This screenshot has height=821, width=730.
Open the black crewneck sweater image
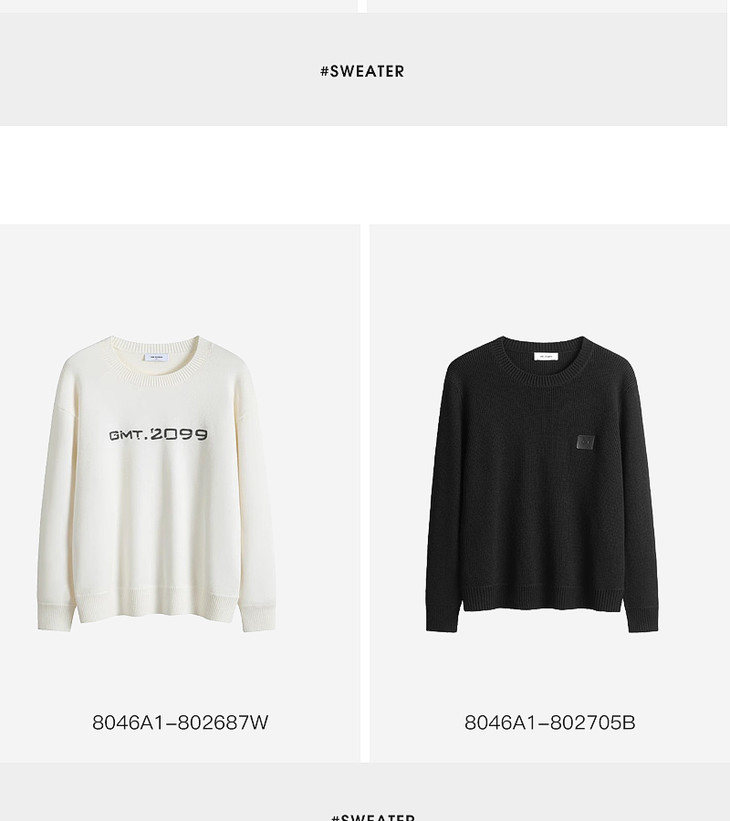click(543, 484)
